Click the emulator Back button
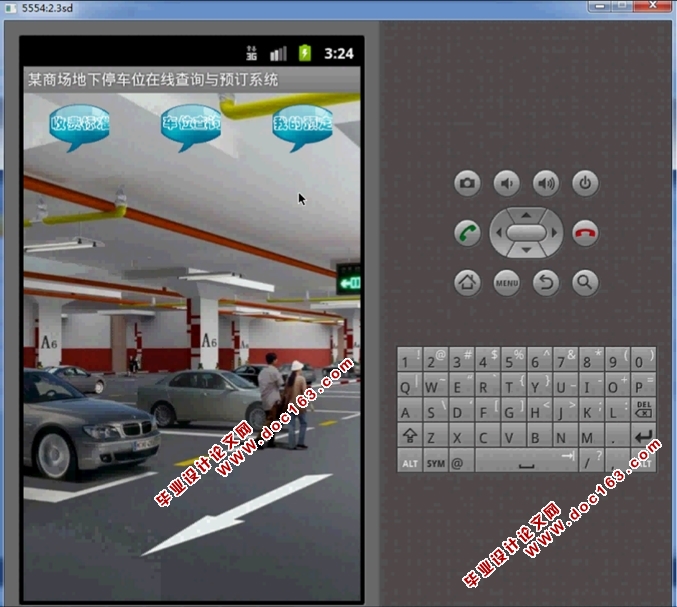 [x=546, y=283]
